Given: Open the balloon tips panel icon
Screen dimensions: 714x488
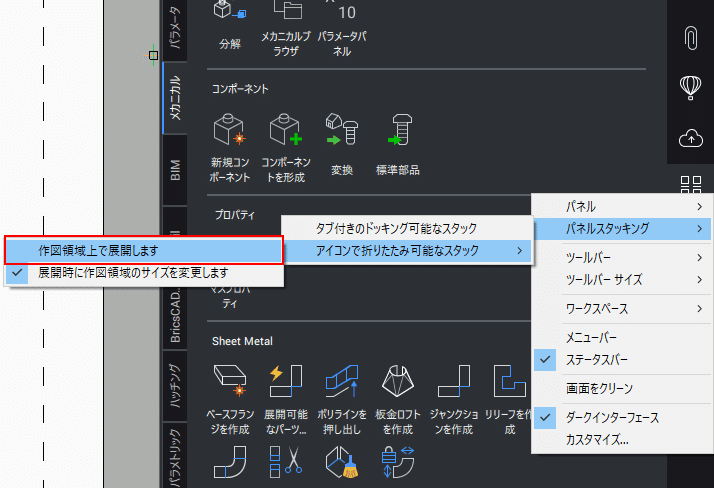Looking at the screenshot, I should tap(691, 87).
